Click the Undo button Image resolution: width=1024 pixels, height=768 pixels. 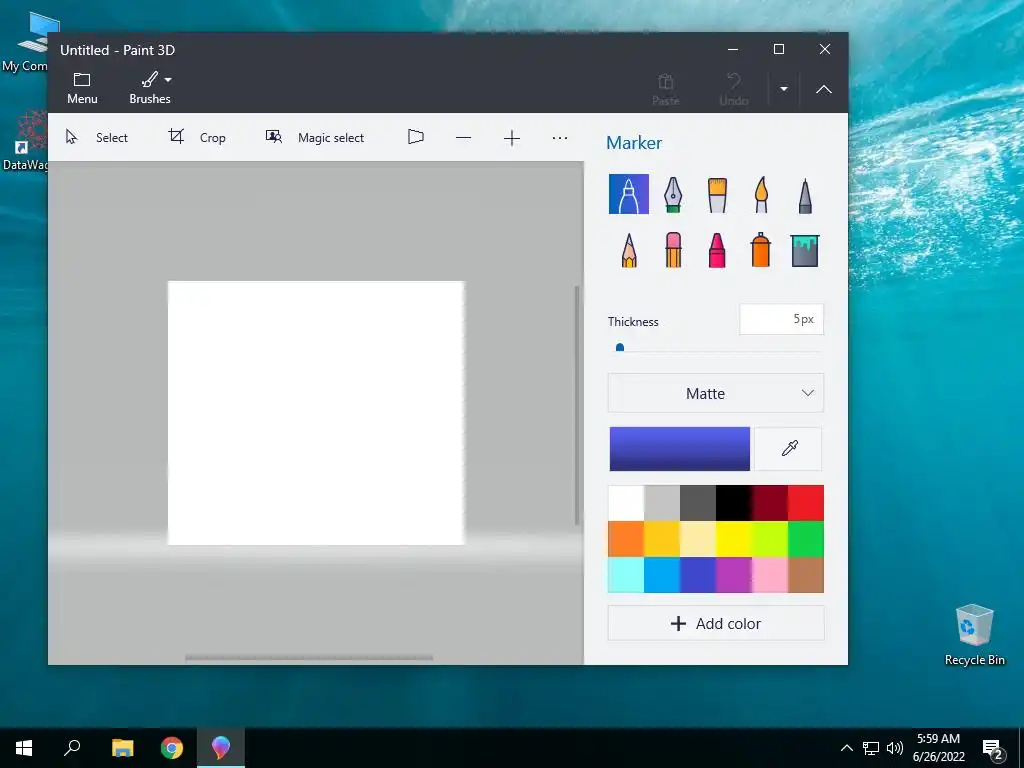click(733, 89)
